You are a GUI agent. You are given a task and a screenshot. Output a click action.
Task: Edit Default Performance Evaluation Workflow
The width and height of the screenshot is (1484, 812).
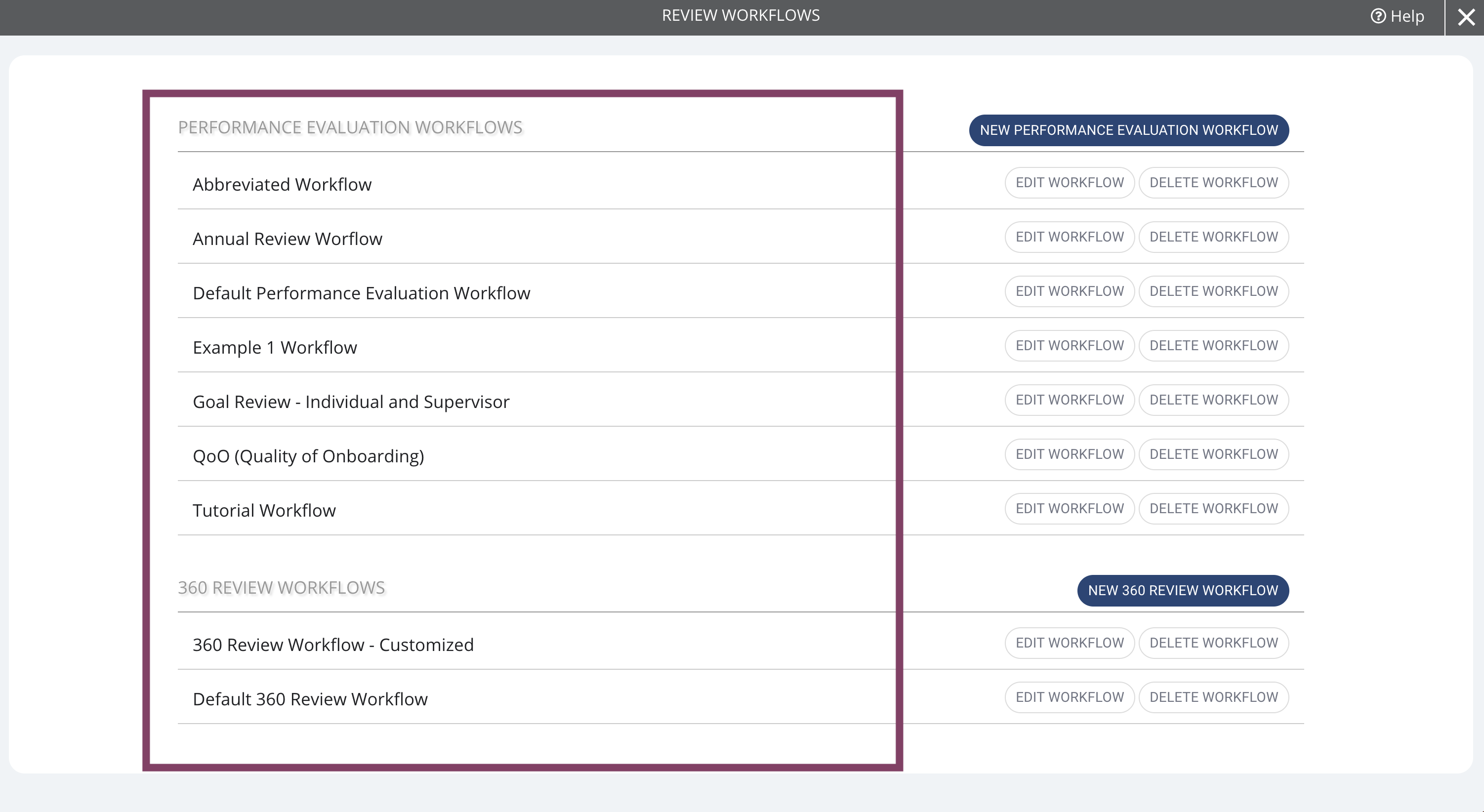tap(1069, 291)
